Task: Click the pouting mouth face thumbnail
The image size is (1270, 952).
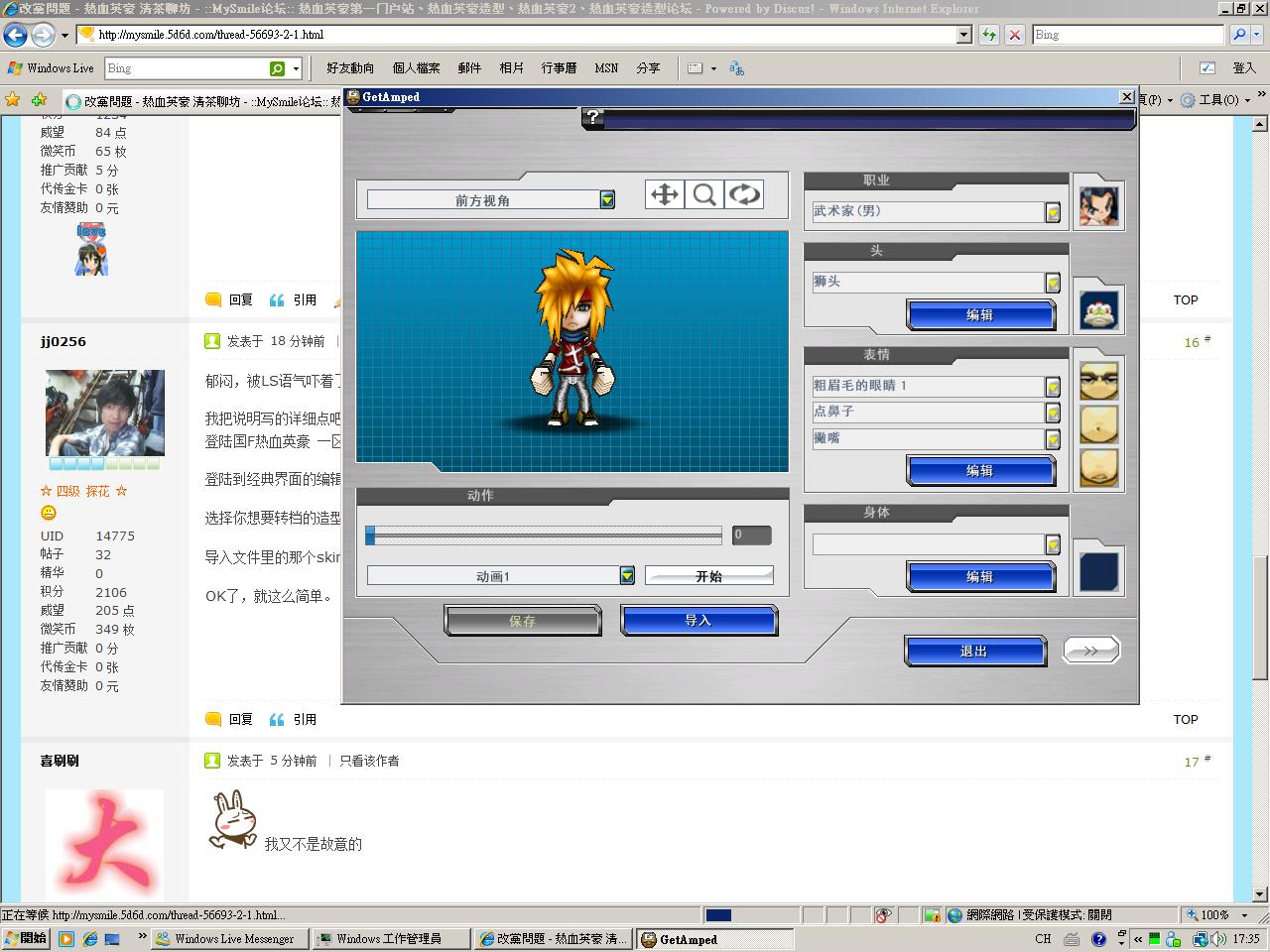Action: tap(1098, 467)
